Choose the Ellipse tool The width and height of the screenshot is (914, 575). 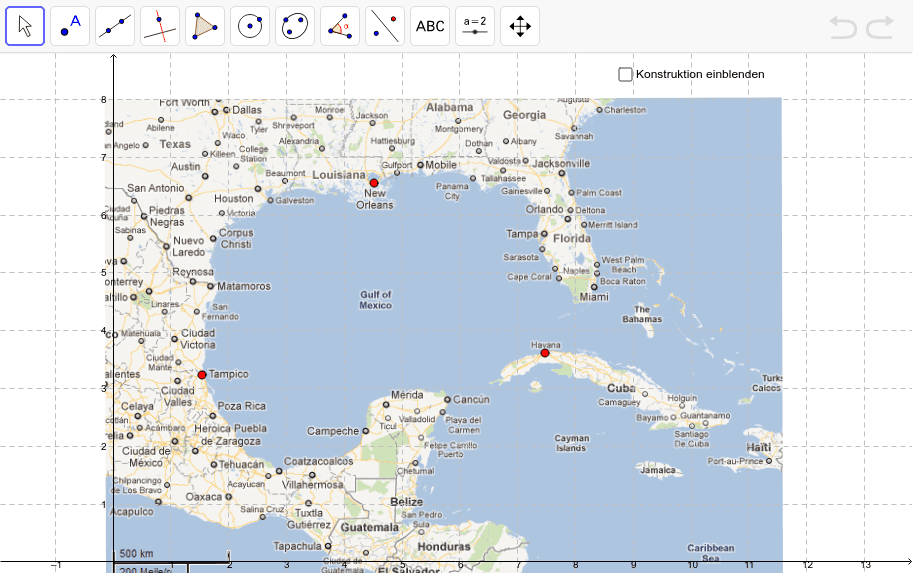click(x=295, y=26)
